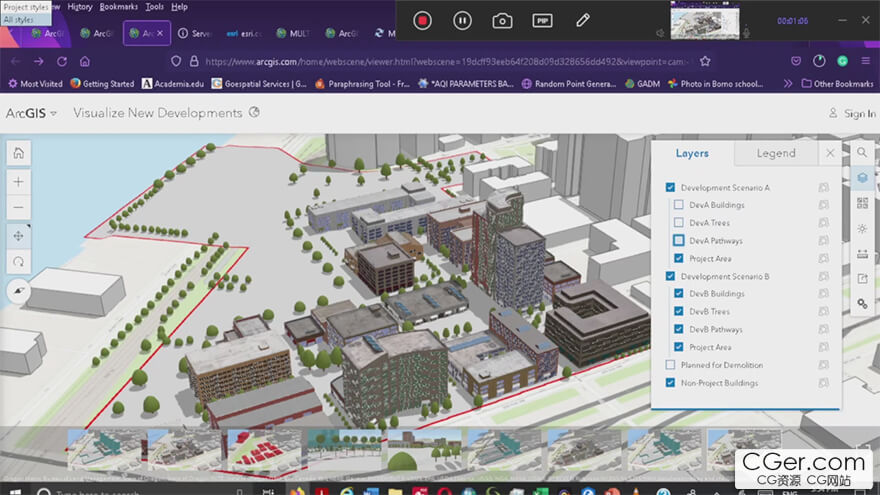The width and height of the screenshot is (880, 495).
Task: Bookmark this page with the star
Action: (705, 61)
